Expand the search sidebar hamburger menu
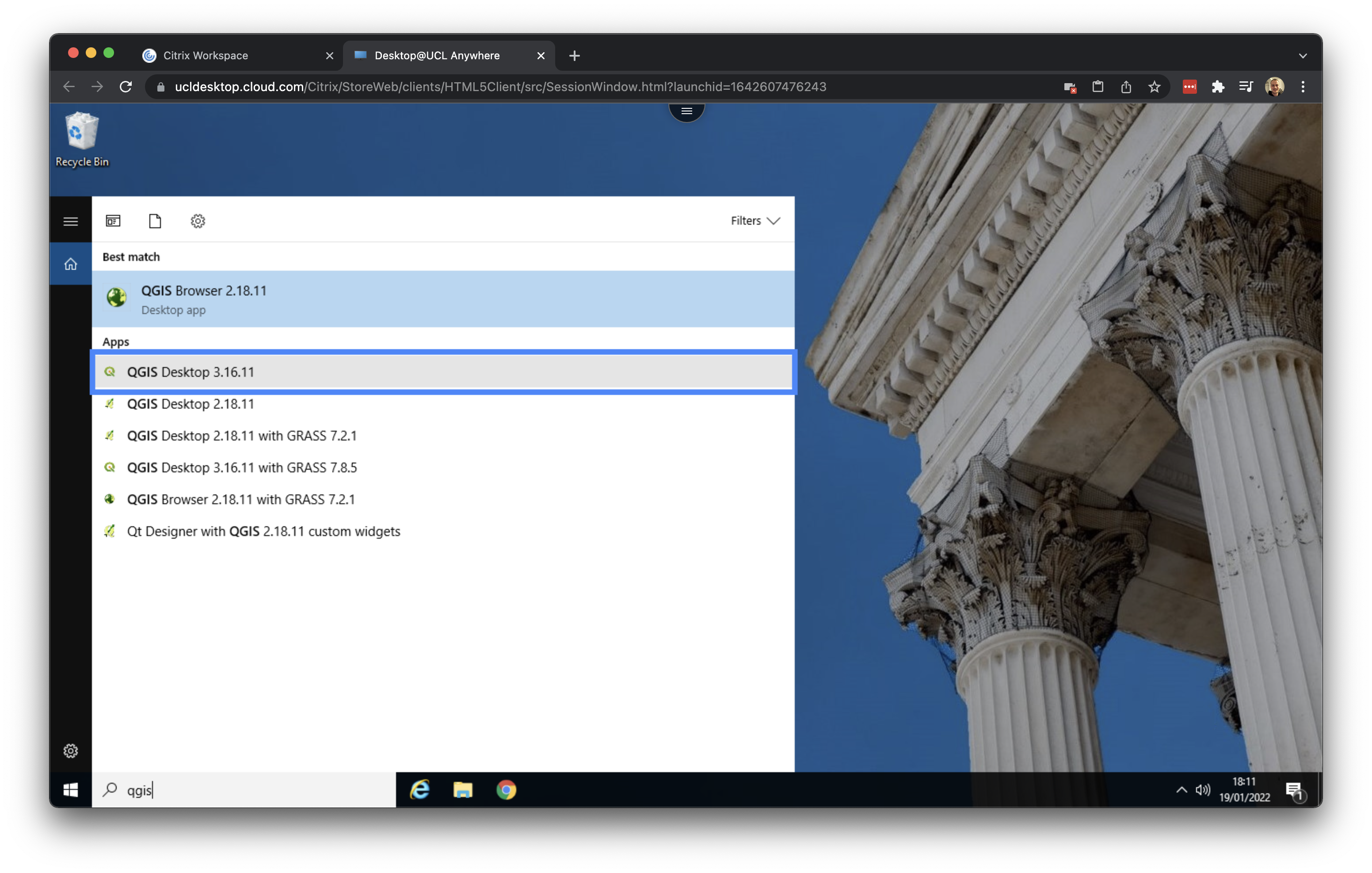This screenshot has height=873, width=1372. tap(71, 221)
